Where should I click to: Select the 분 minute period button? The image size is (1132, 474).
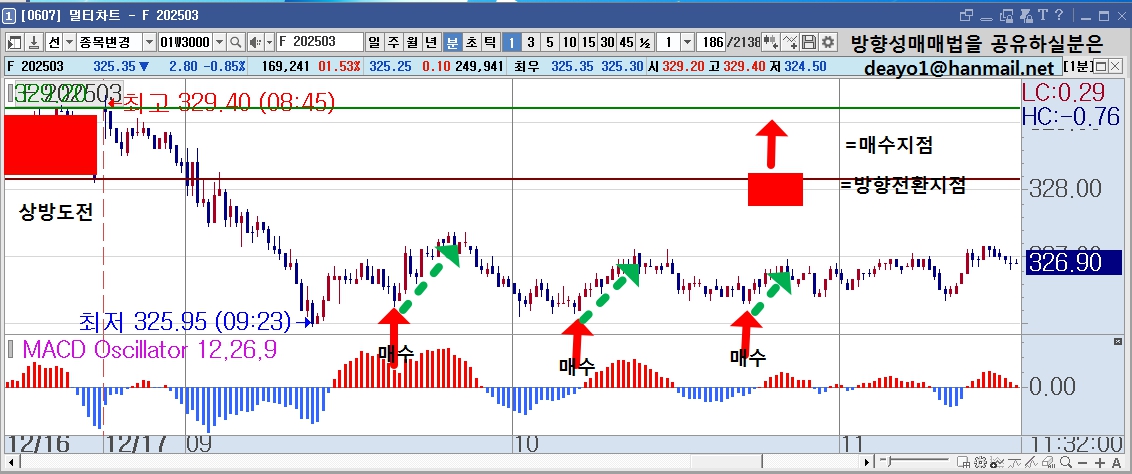pos(451,42)
